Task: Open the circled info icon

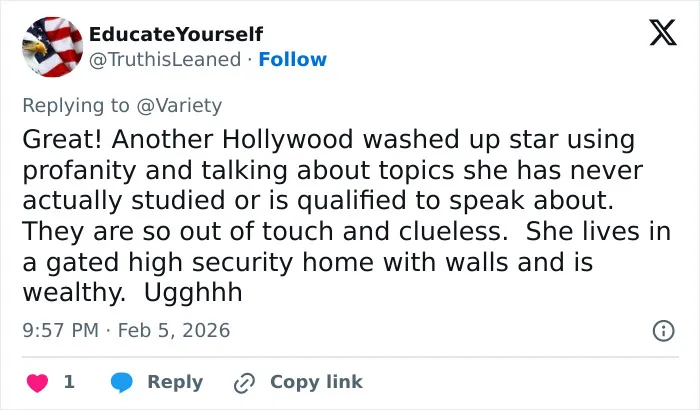Action: click(663, 331)
